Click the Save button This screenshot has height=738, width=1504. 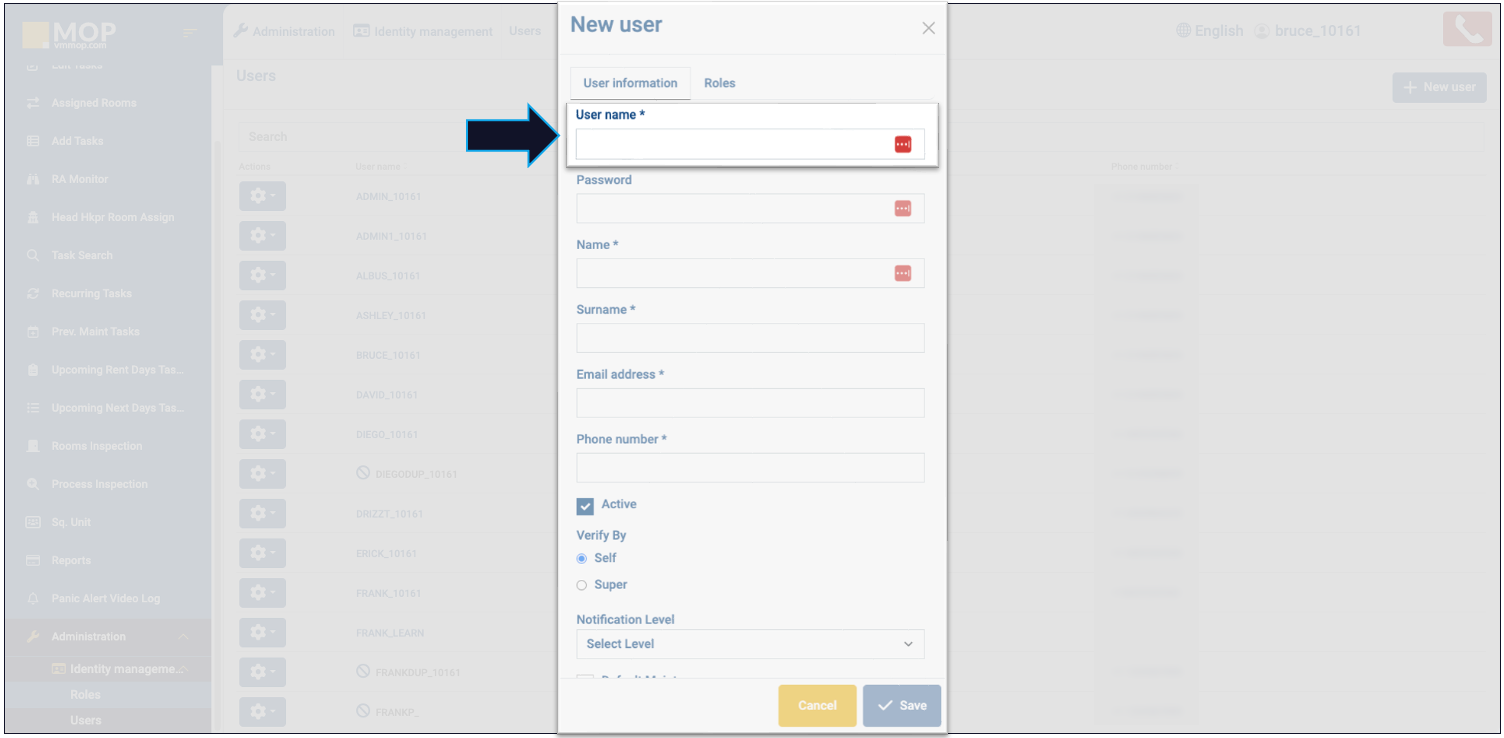[x=901, y=706]
